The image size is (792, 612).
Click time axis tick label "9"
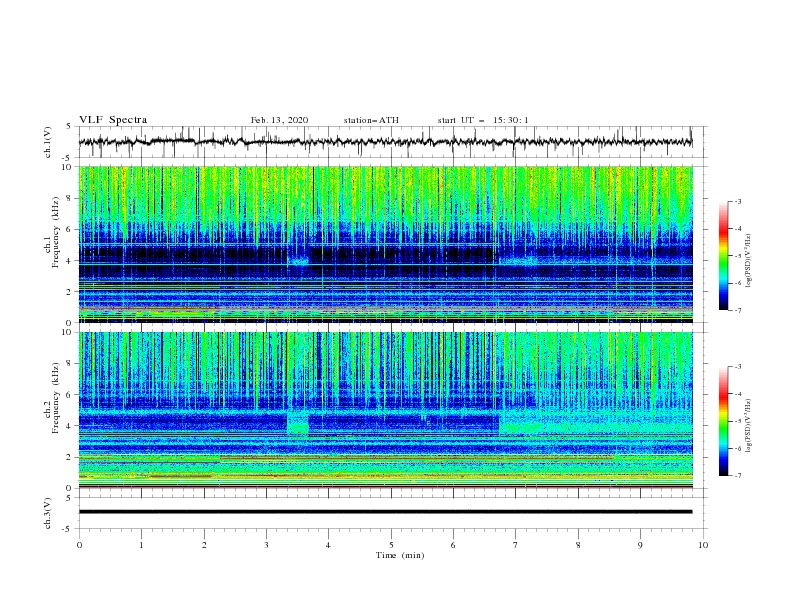click(x=640, y=545)
